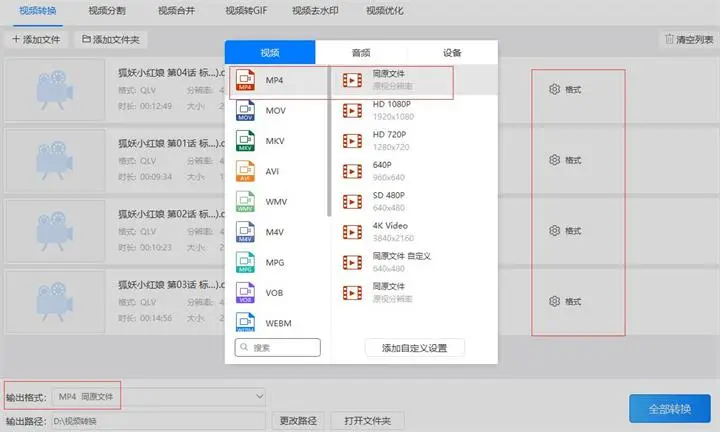Click the 添加文件夹 button
Image resolution: width=720 pixels, height=432 pixels.
pyautogui.click(x=111, y=39)
